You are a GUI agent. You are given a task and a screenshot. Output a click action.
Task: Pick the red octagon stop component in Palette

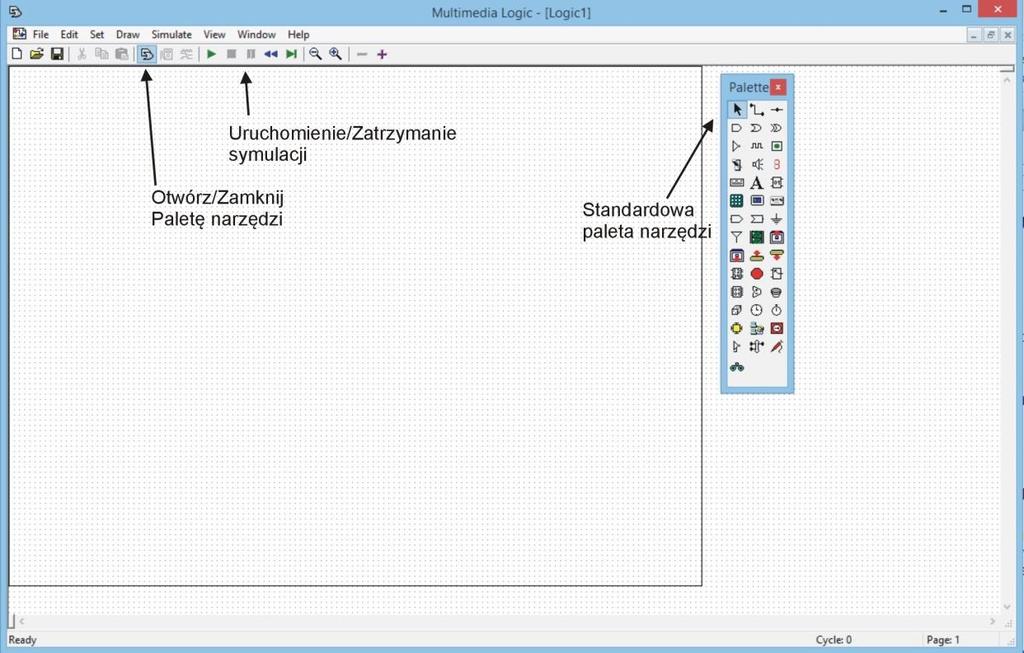point(756,274)
